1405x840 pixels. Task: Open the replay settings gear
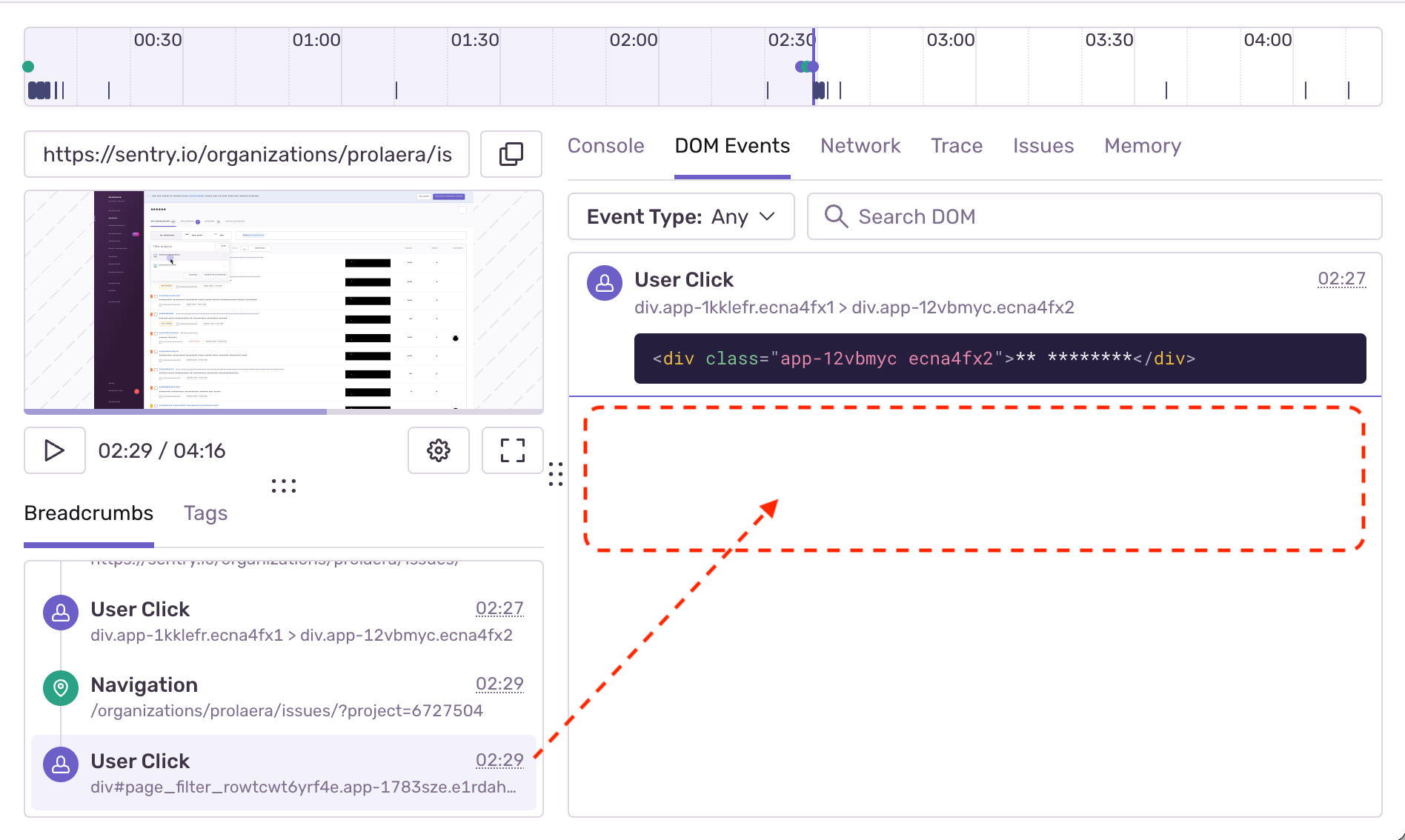tap(438, 450)
